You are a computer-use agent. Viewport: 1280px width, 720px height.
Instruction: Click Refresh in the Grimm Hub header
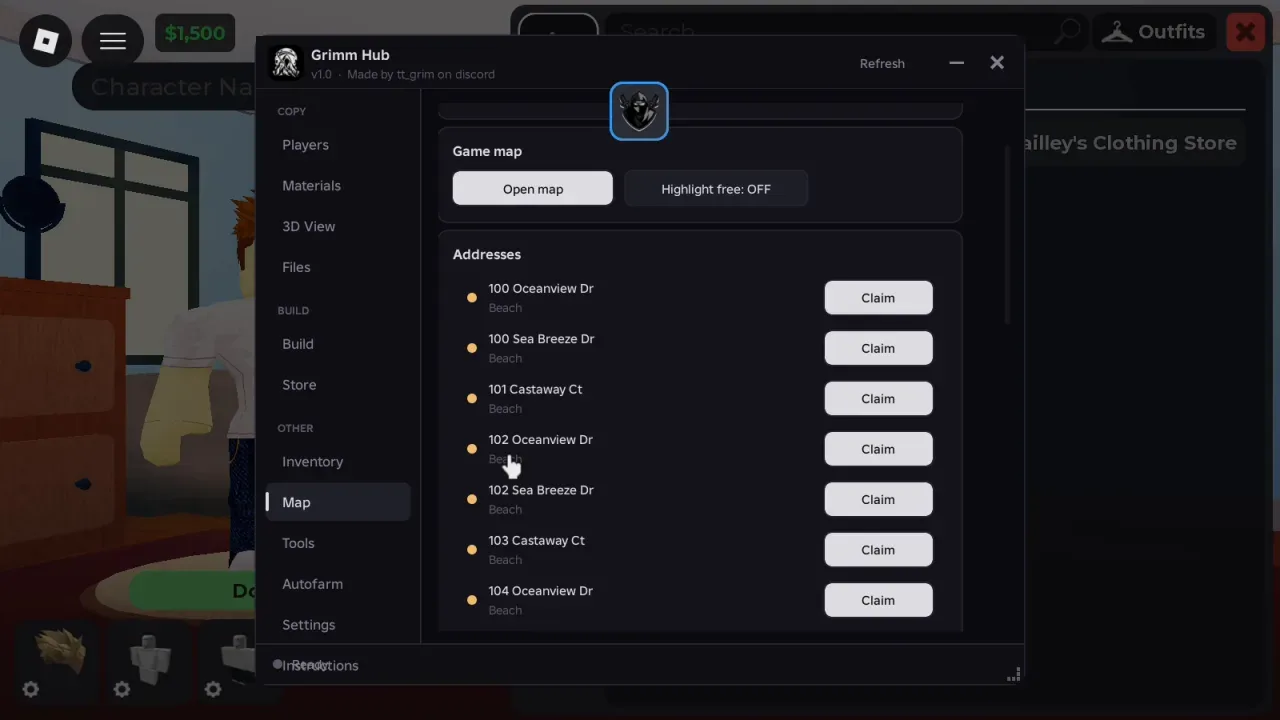(882, 63)
